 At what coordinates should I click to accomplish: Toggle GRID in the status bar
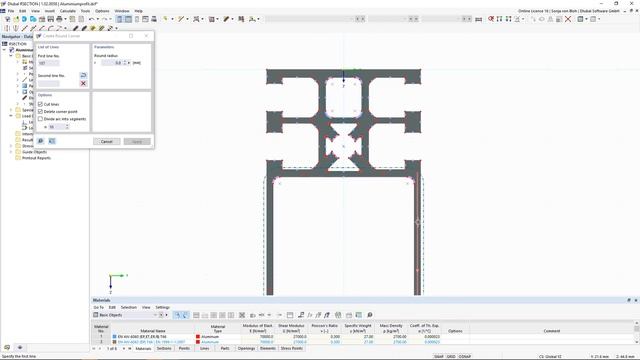point(451,356)
